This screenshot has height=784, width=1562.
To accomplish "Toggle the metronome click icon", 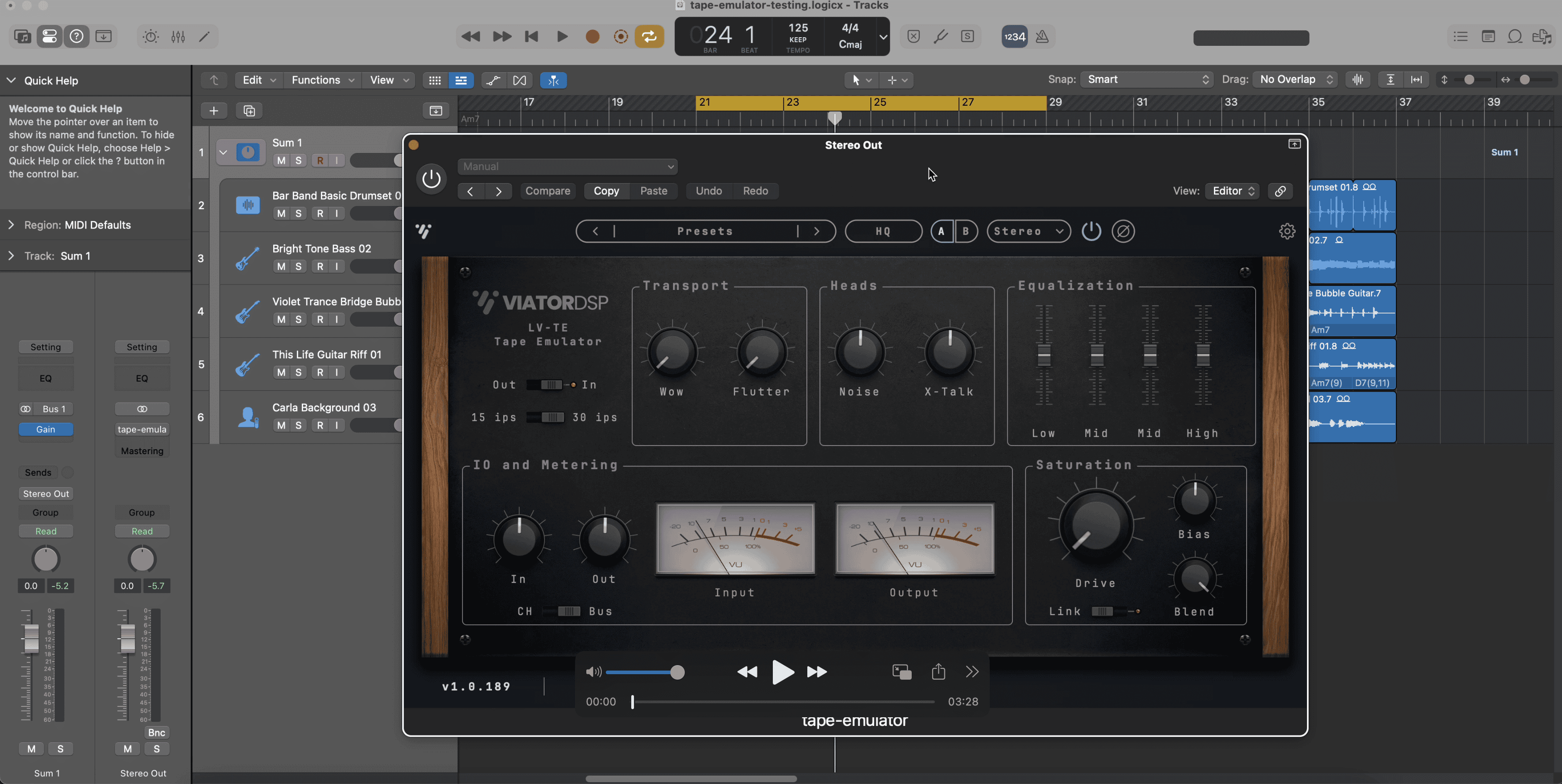I will [x=1042, y=37].
